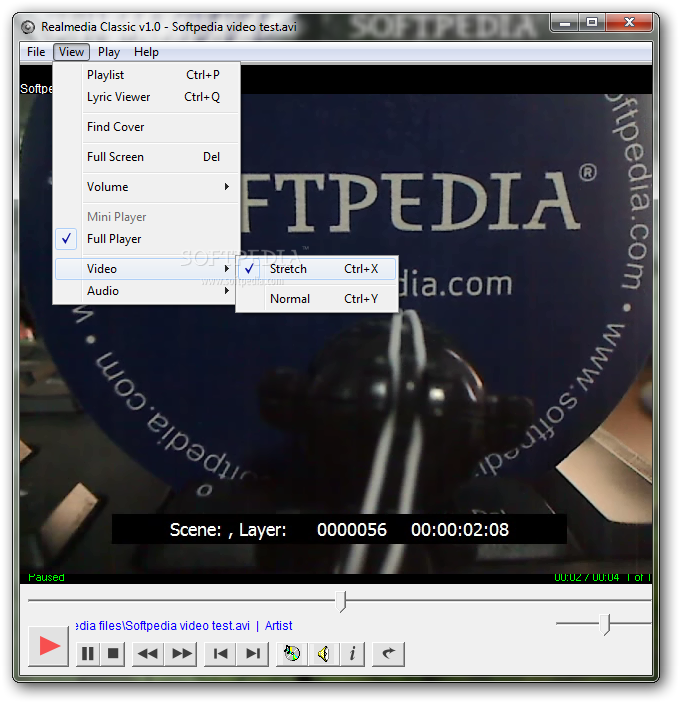This screenshot has width=680, height=703.
Task: Skip to the previous track
Action: click(220, 654)
